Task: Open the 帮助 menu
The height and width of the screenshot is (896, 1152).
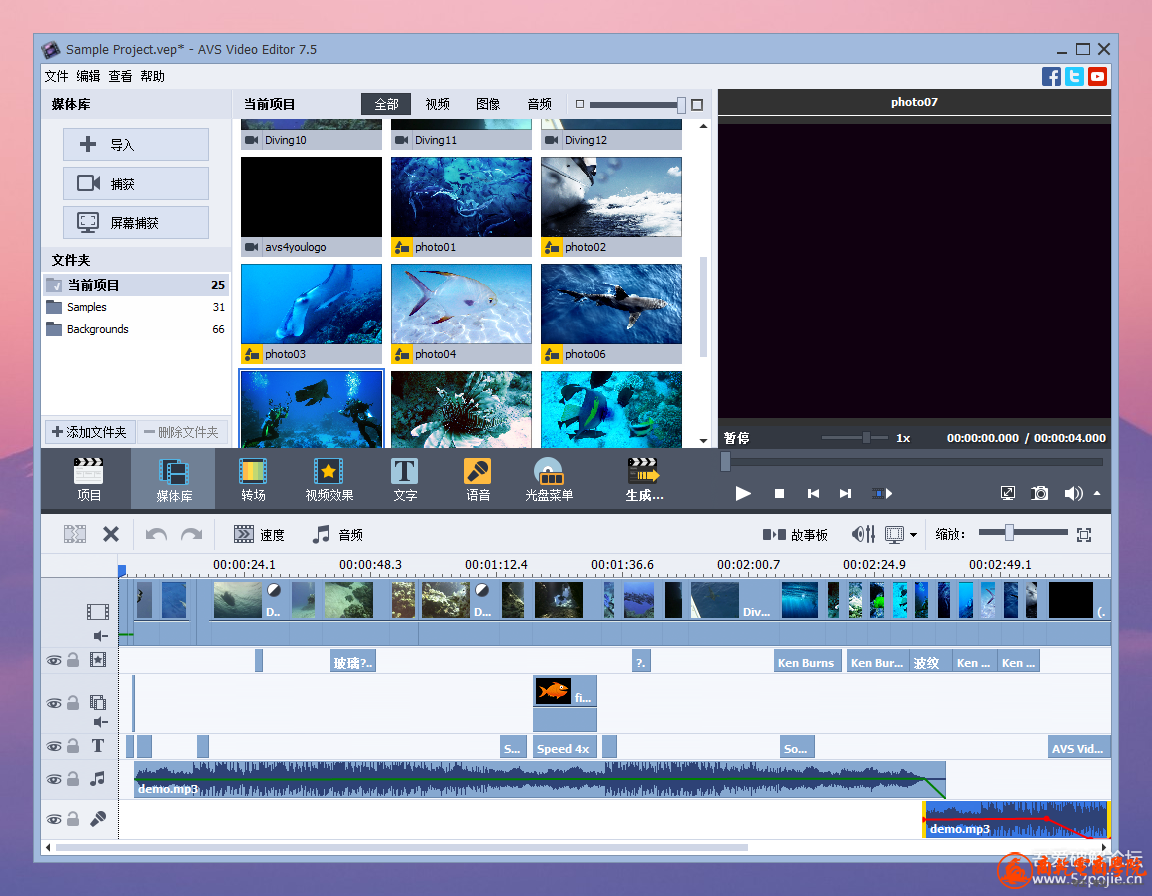Action: click(152, 76)
